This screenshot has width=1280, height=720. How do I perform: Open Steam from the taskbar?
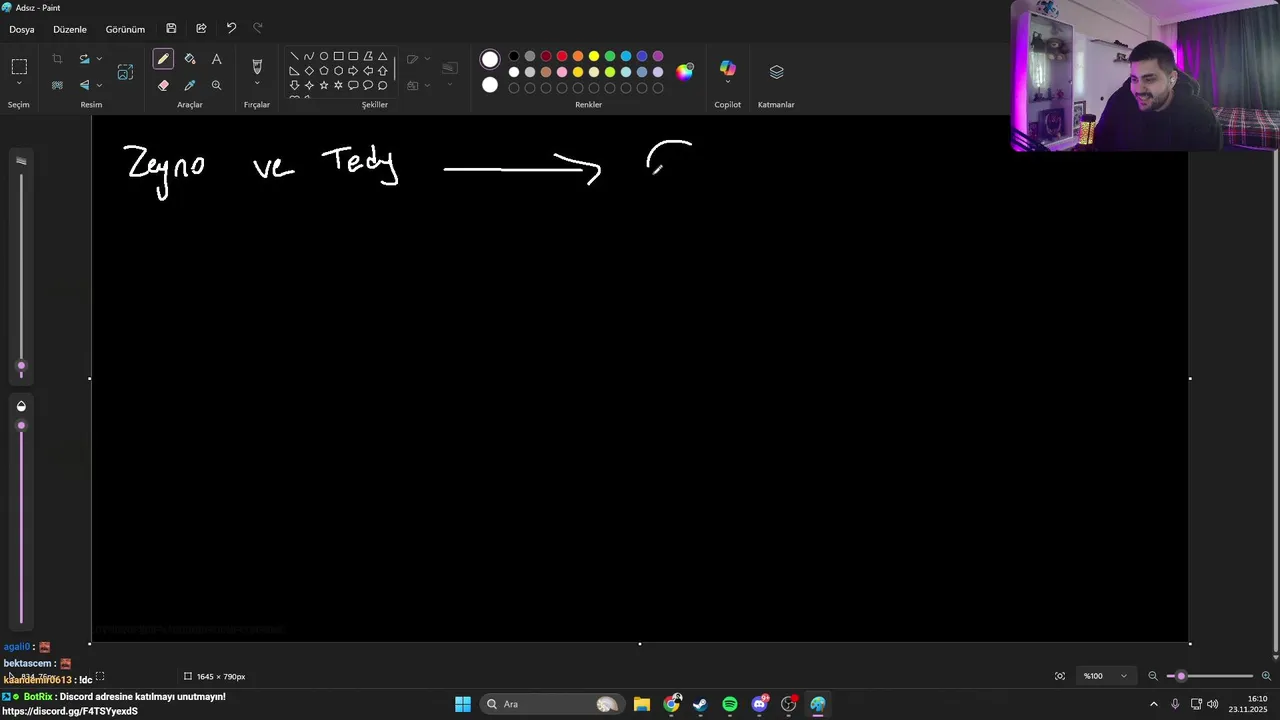coord(700,704)
